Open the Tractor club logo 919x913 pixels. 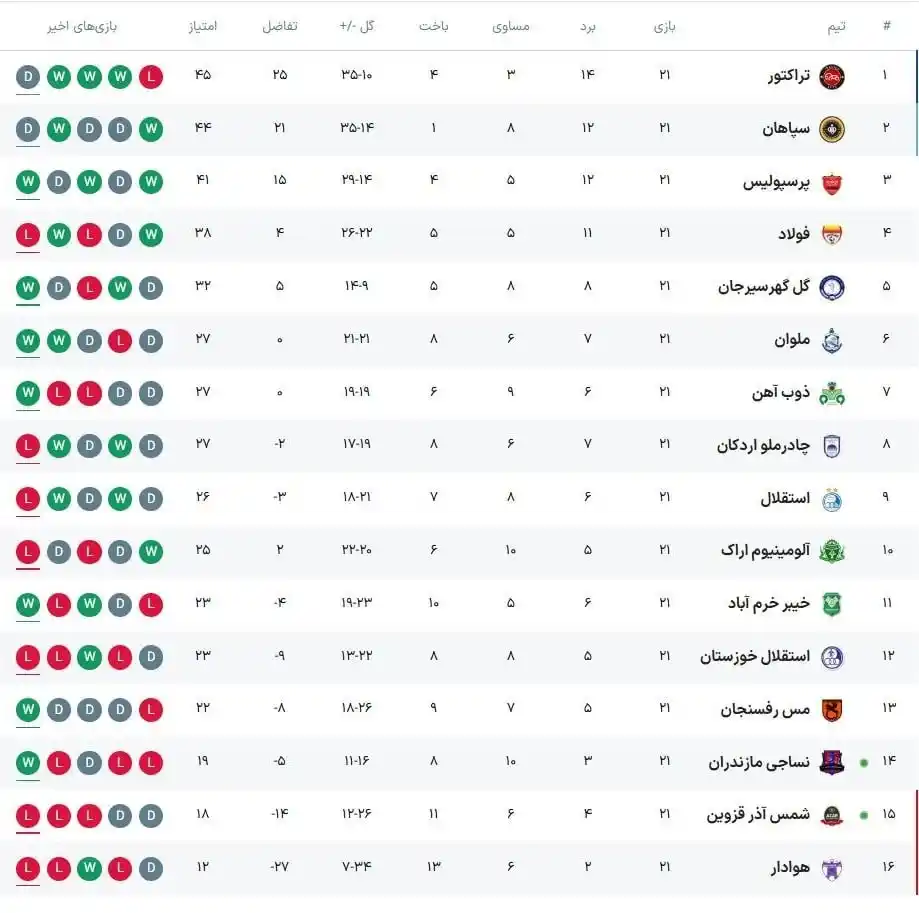831,76
